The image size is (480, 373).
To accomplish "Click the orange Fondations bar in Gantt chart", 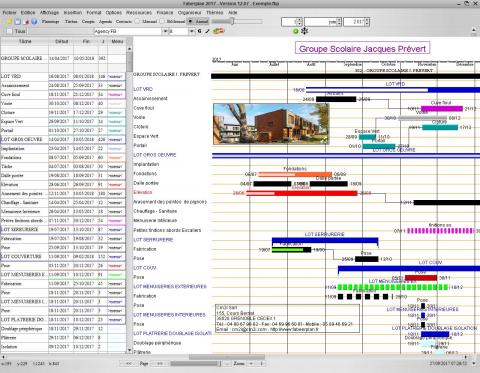I will (x=295, y=174).
